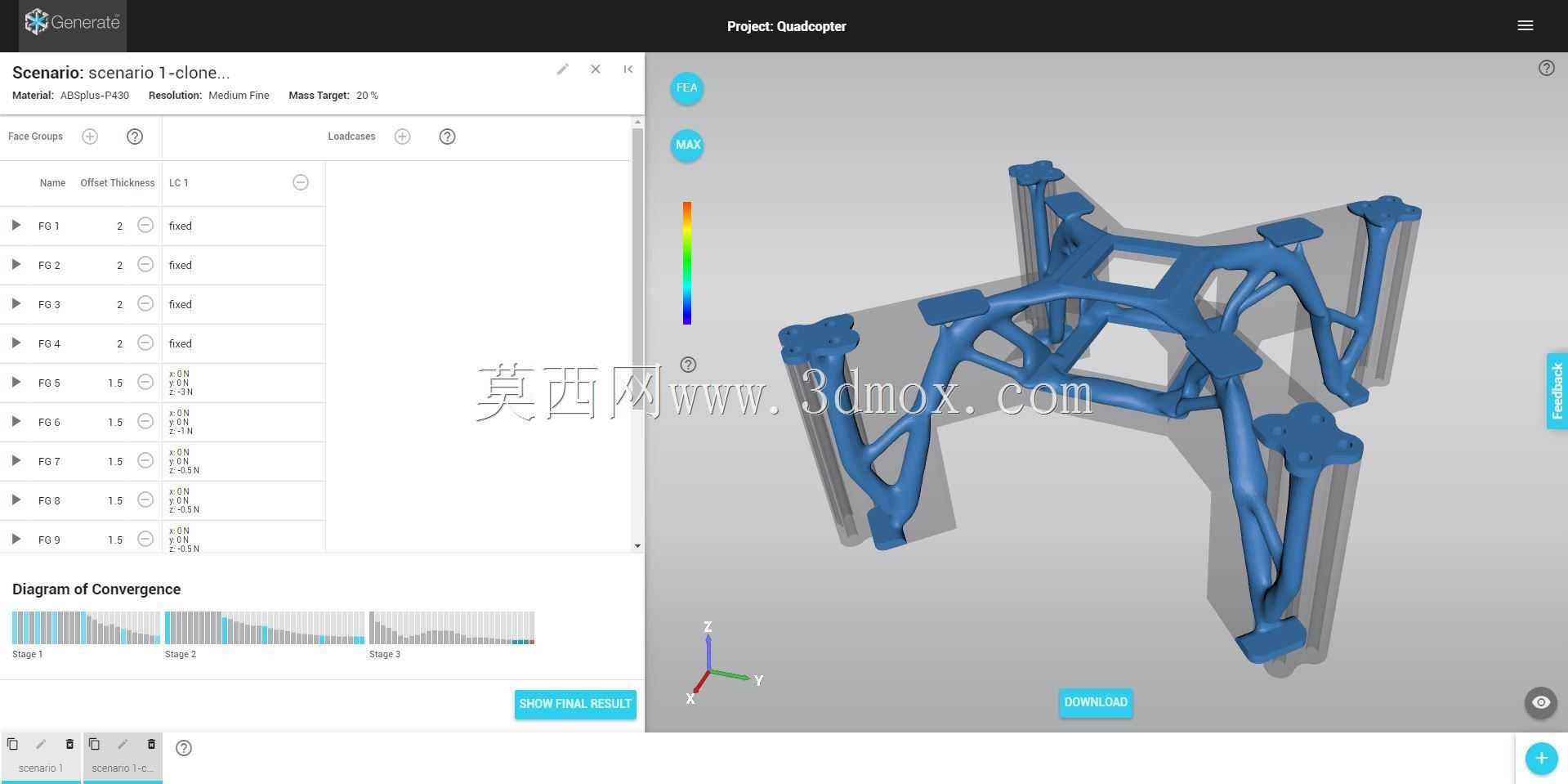Expand face group FG 4
The height and width of the screenshot is (784, 1568).
pos(16,343)
